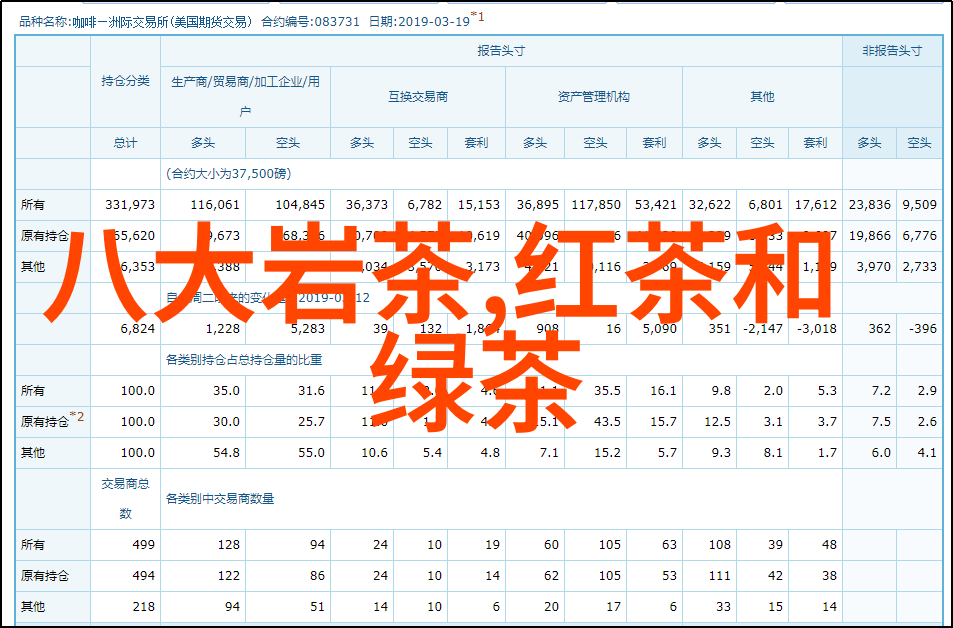The height and width of the screenshot is (628, 953).
Task: Click the 资产管理机构 column group header
Action: pyautogui.click(x=593, y=97)
